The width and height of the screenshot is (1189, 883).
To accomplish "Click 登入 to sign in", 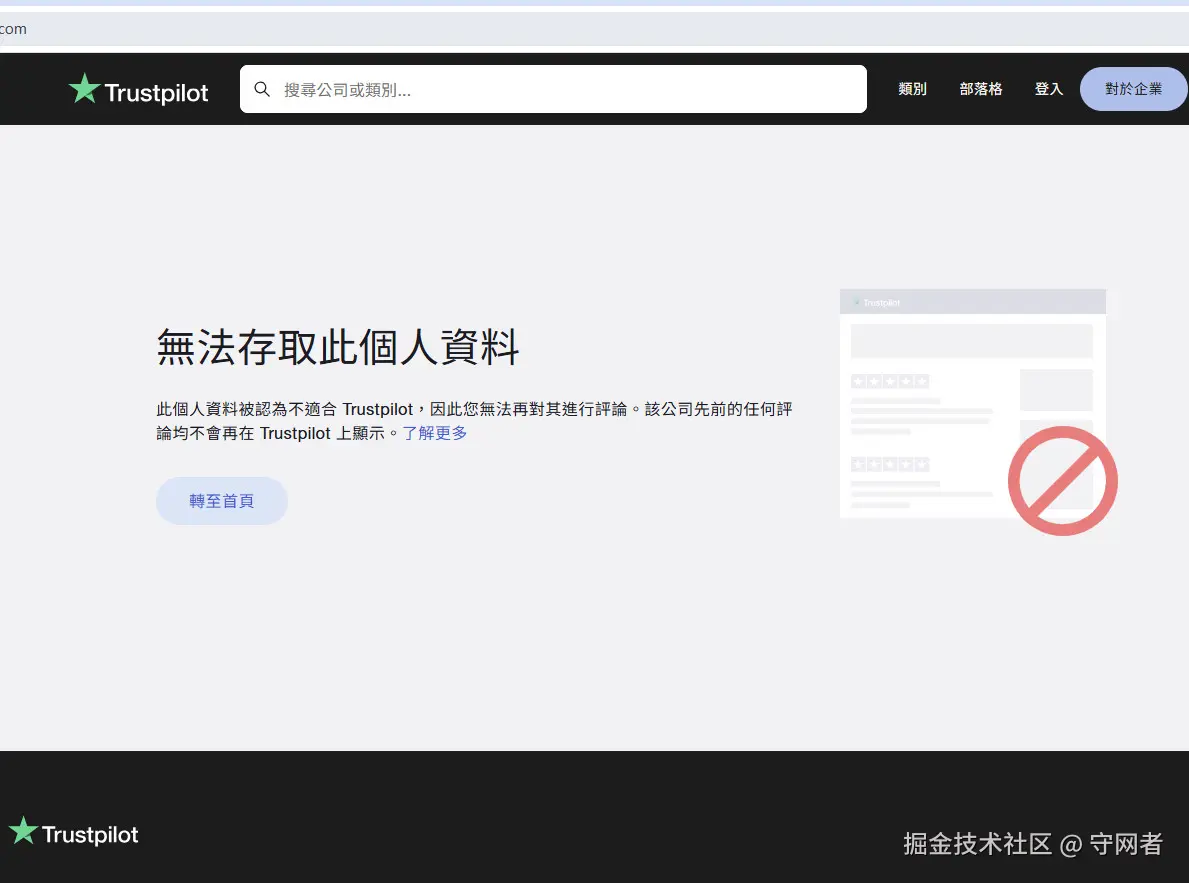I will coord(1049,89).
